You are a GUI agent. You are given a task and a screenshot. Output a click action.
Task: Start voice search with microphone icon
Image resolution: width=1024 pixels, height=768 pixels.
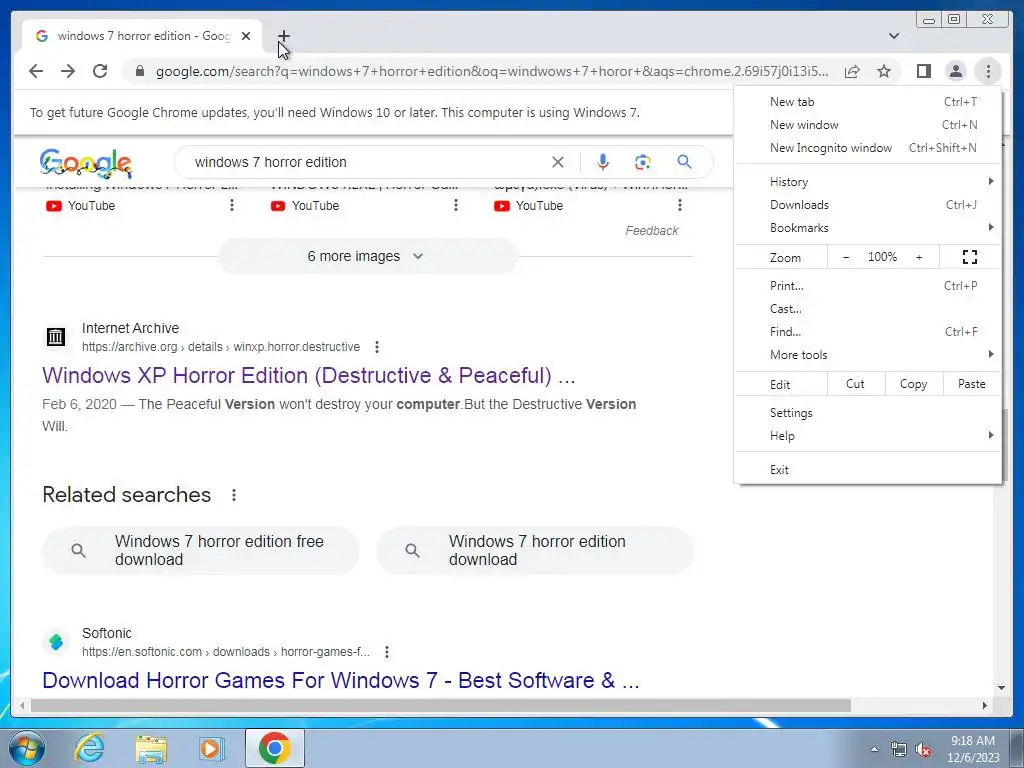[x=603, y=162]
